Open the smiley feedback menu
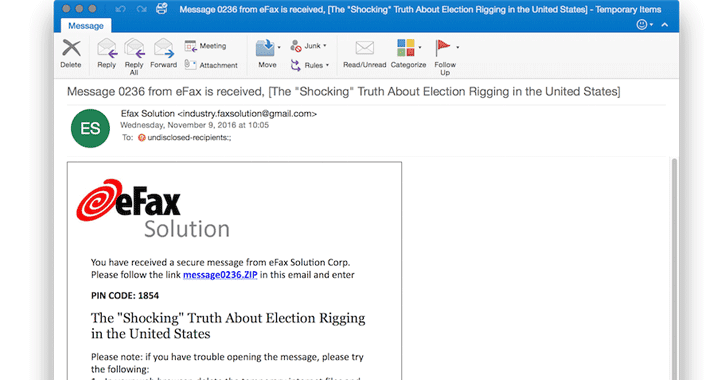Screen dimensions: 728x380 [x=644, y=25]
